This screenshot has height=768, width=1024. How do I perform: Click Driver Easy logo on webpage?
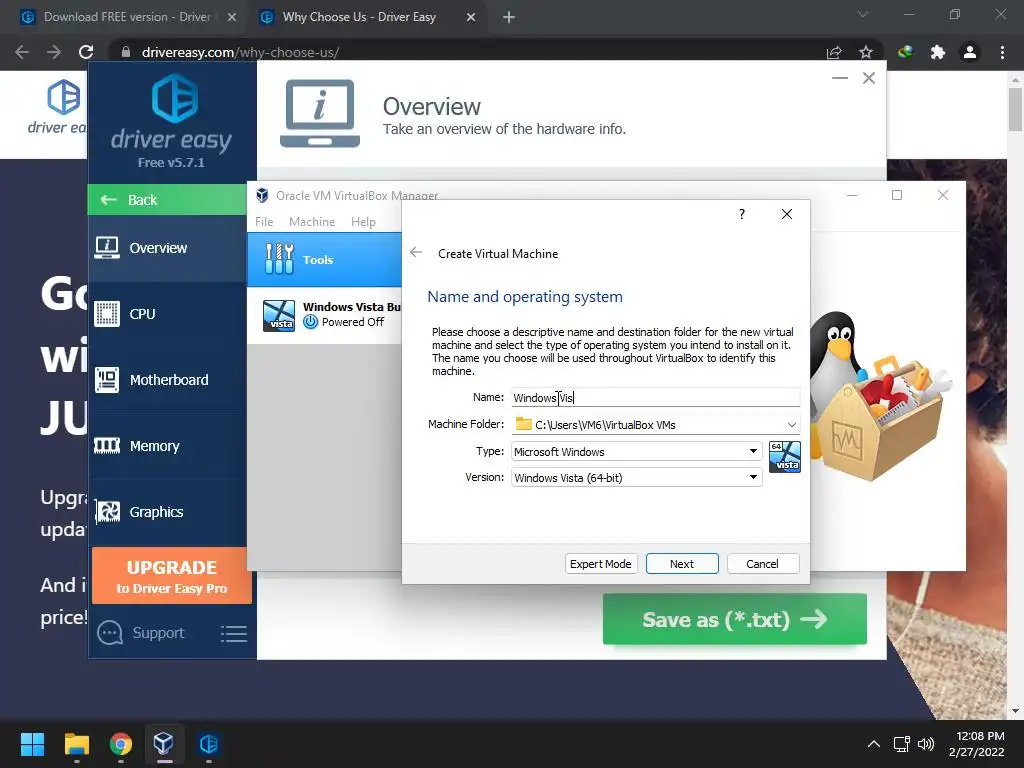click(x=57, y=106)
